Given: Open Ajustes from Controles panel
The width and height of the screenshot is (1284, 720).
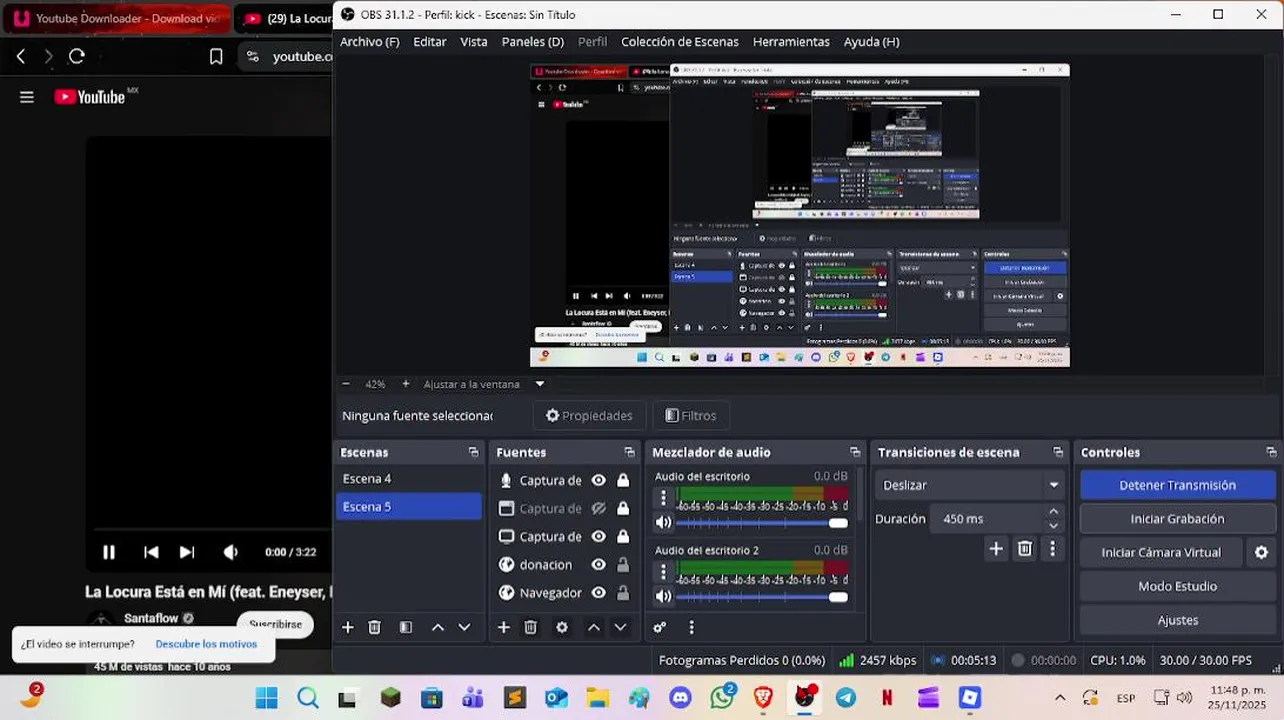Looking at the screenshot, I should 1177,620.
